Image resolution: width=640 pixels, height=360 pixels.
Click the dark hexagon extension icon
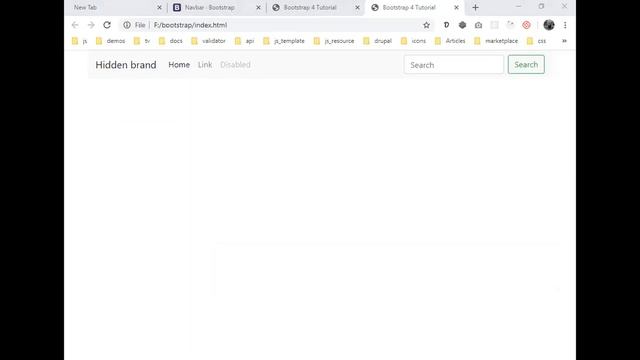coord(462,25)
